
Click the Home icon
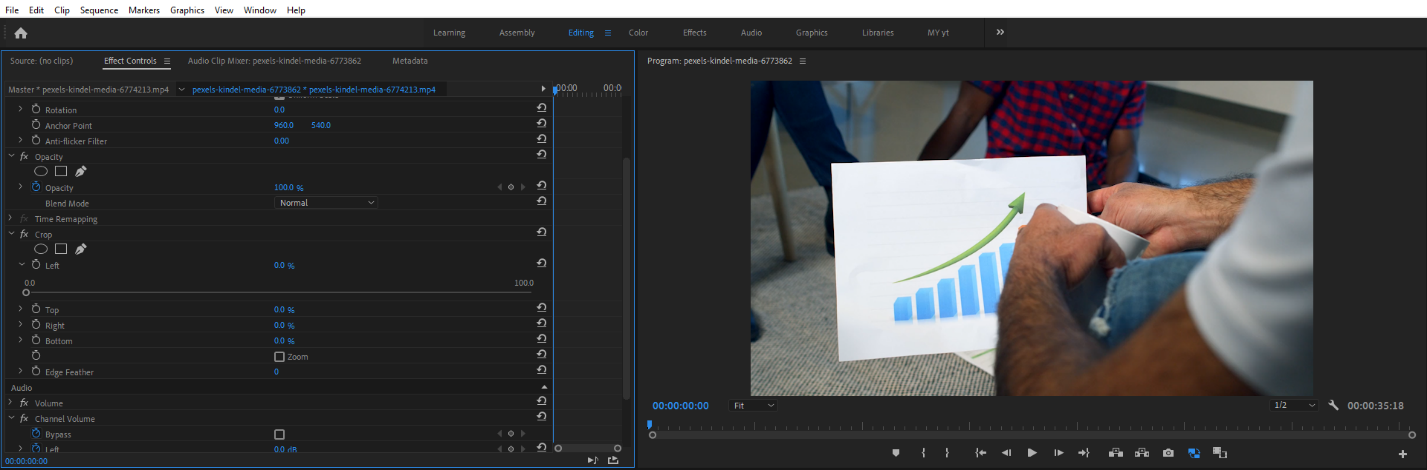[20, 33]
